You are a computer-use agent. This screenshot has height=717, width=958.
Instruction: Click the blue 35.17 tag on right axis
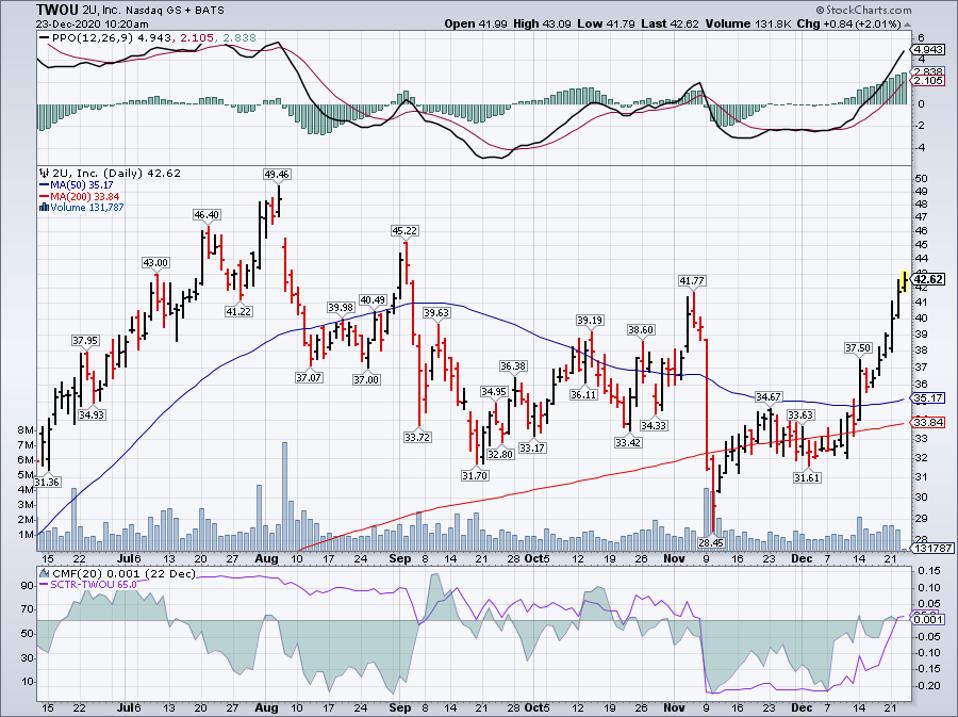coord(929,398)
